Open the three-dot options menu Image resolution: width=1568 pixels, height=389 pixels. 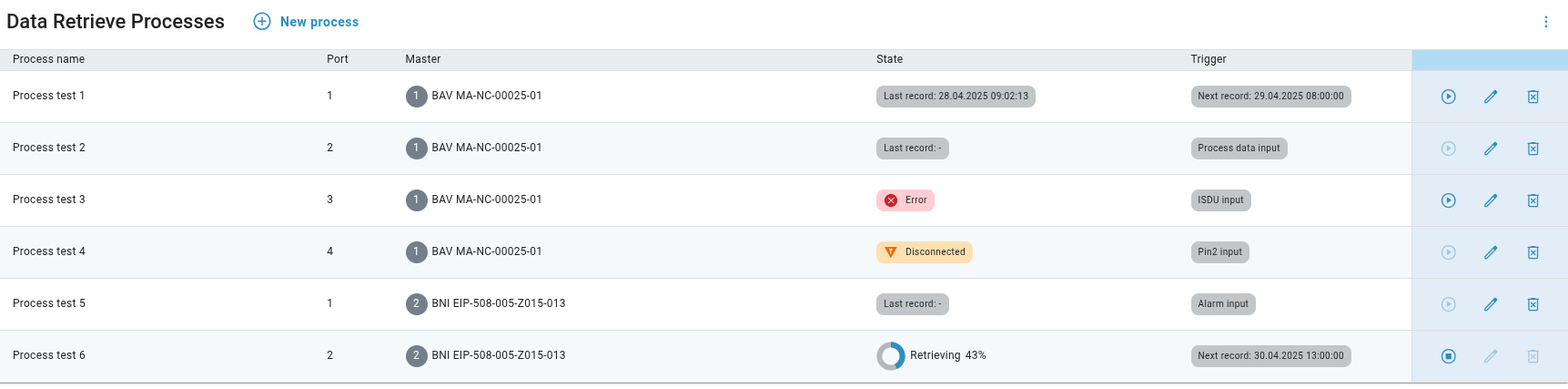(1545, 22)
